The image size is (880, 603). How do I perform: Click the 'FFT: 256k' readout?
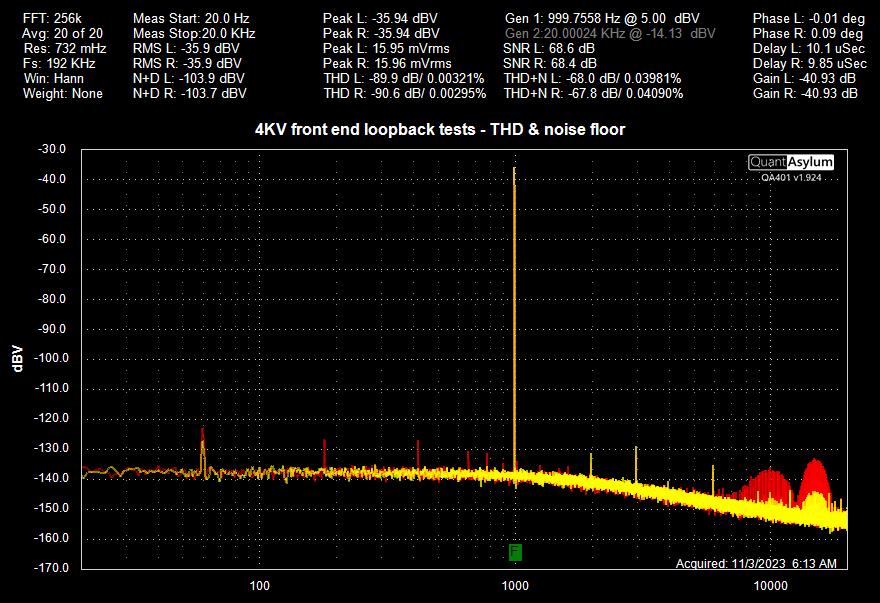coord(52,19)
